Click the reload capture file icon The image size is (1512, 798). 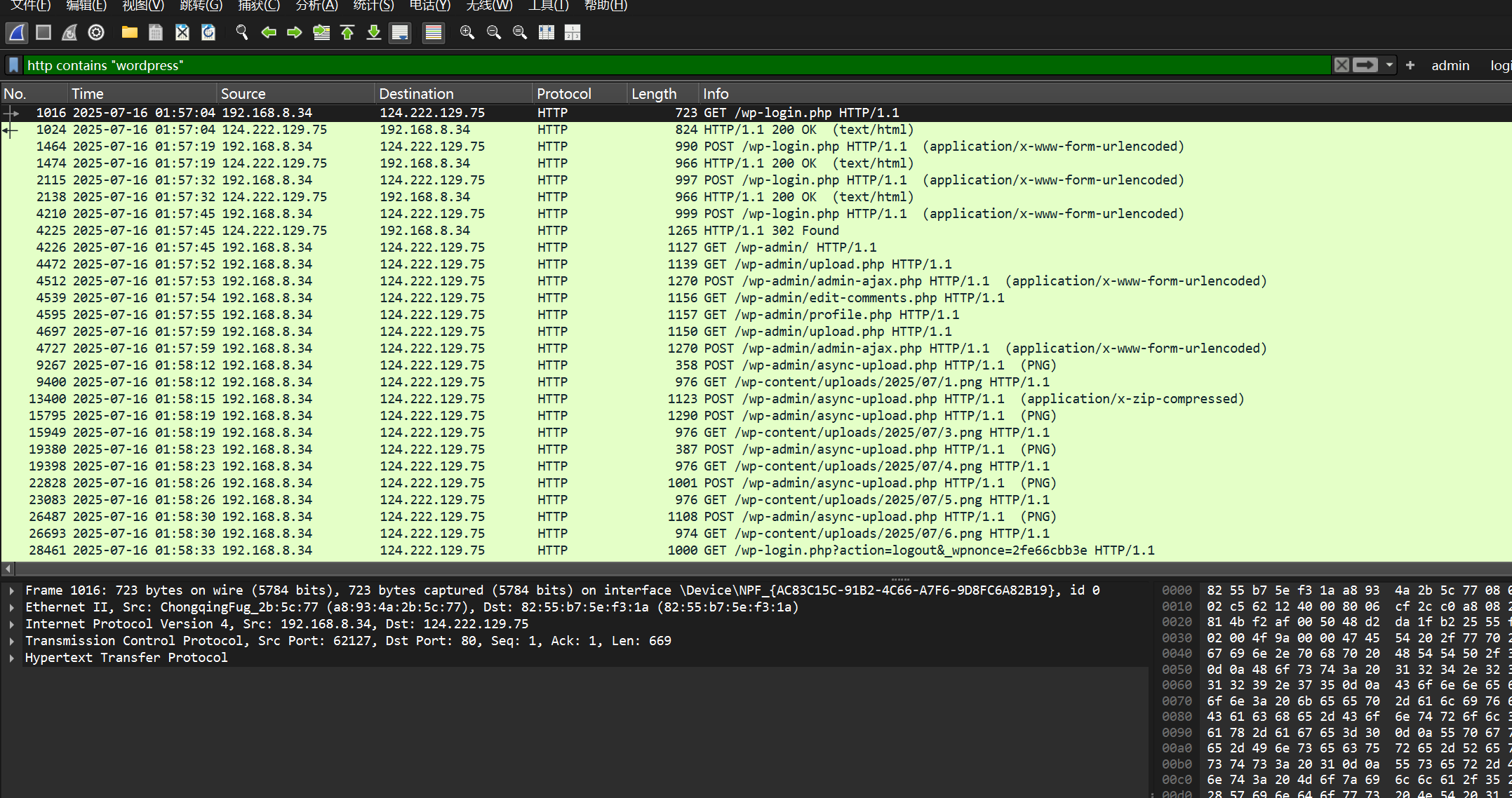(208, 32)
